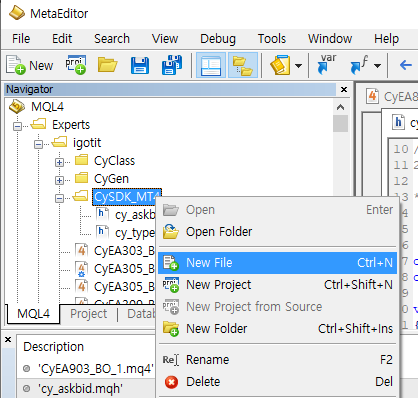
Task: Click the New file toolbar button
Action: click(29, 65)
